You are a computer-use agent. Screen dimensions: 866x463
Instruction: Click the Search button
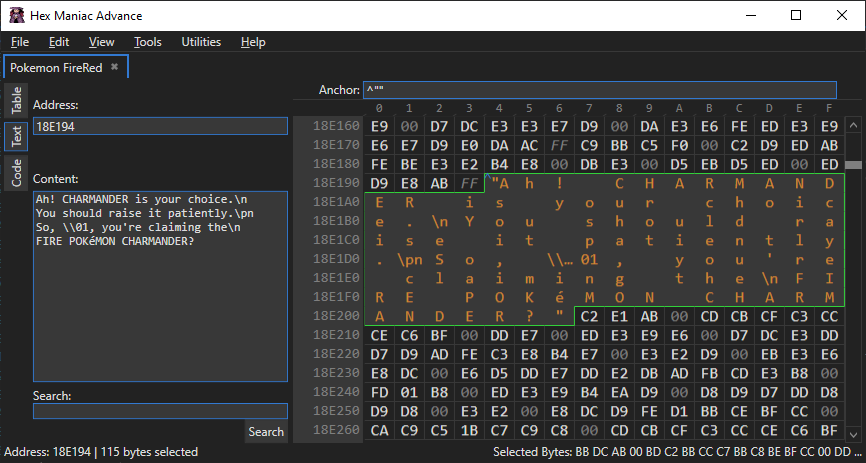[x=266, y=432]
